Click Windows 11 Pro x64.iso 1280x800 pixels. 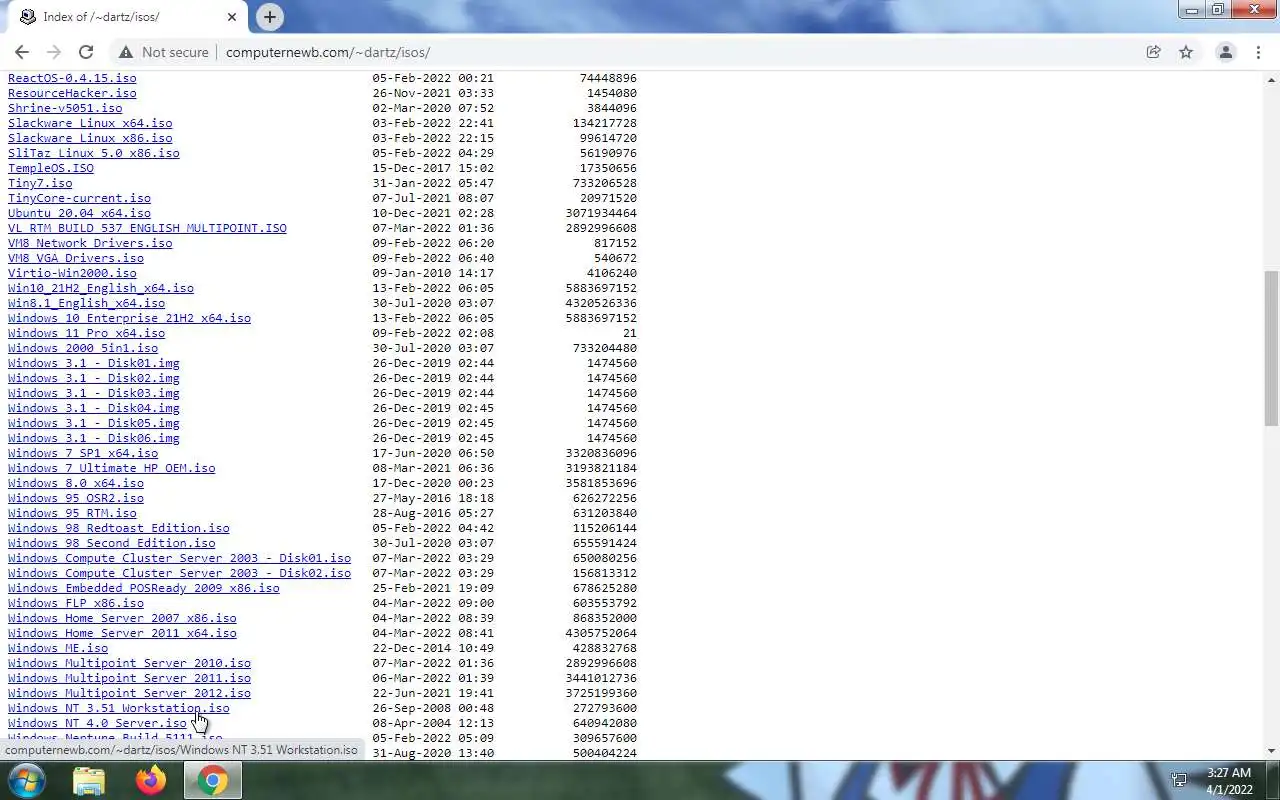(87, 333)
